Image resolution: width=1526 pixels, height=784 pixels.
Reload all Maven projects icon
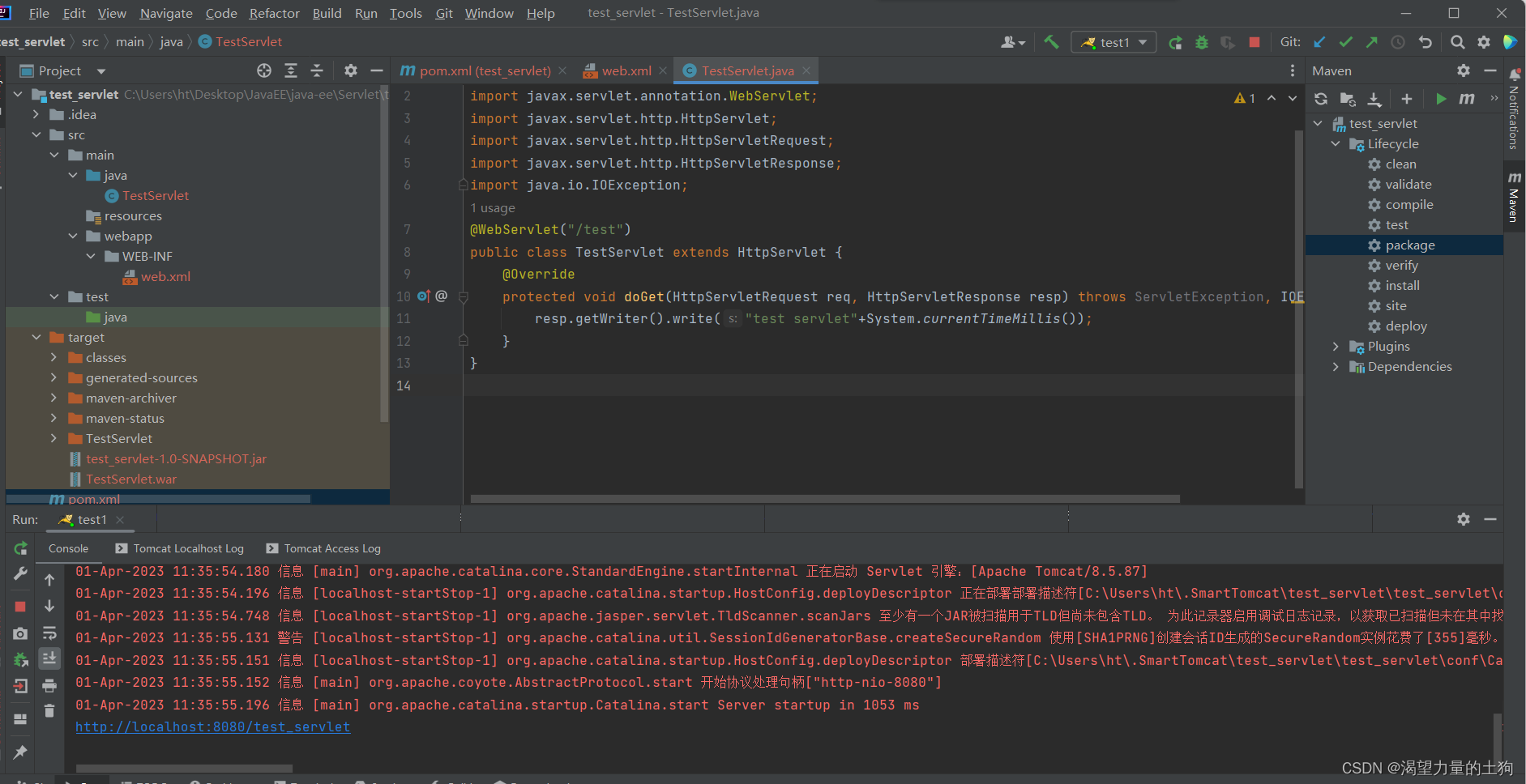pyautogui.click(x=1321, y=99)
